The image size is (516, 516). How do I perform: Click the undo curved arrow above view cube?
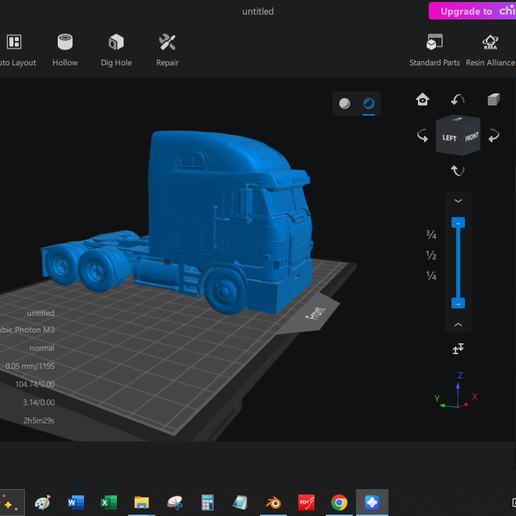pos(458,99)
